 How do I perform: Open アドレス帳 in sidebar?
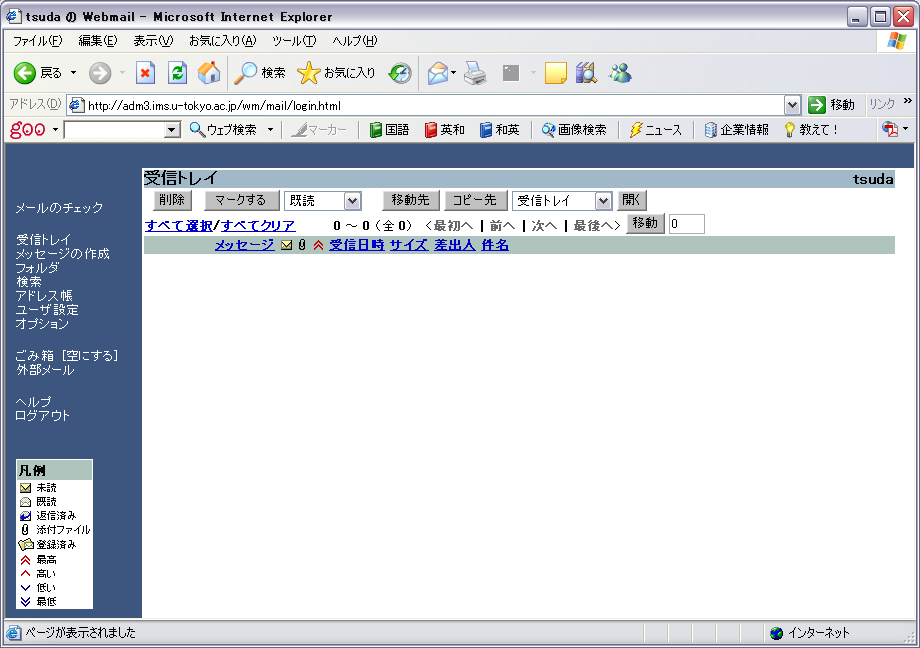[44, 296]
